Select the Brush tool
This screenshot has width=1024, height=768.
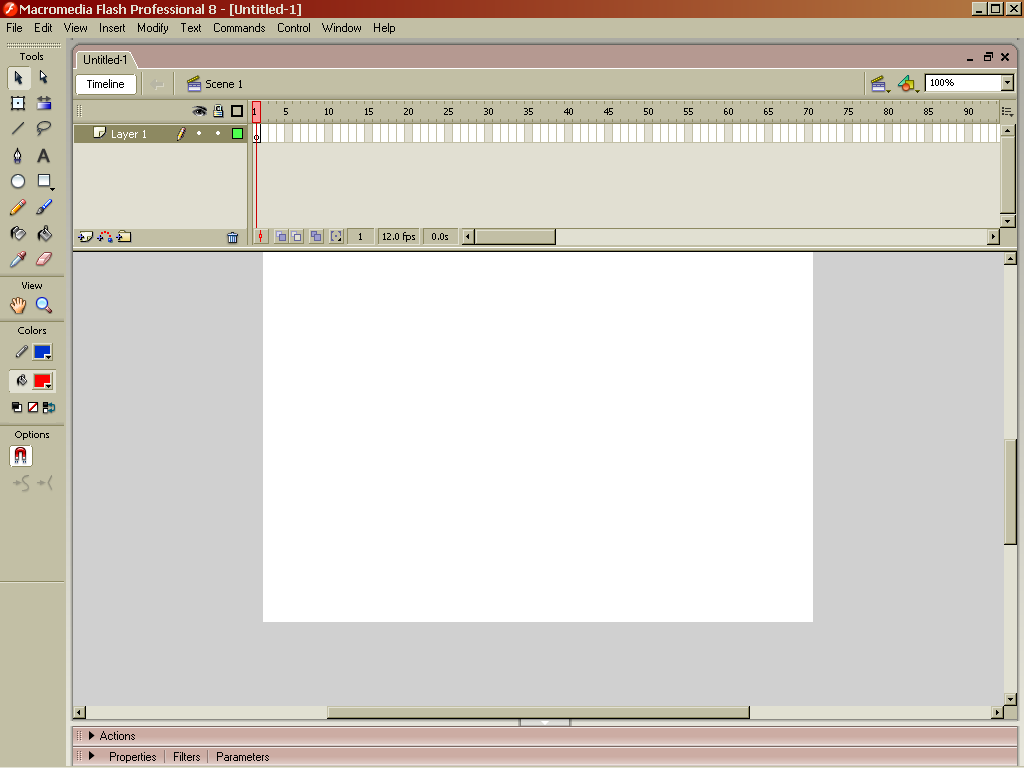44,208
